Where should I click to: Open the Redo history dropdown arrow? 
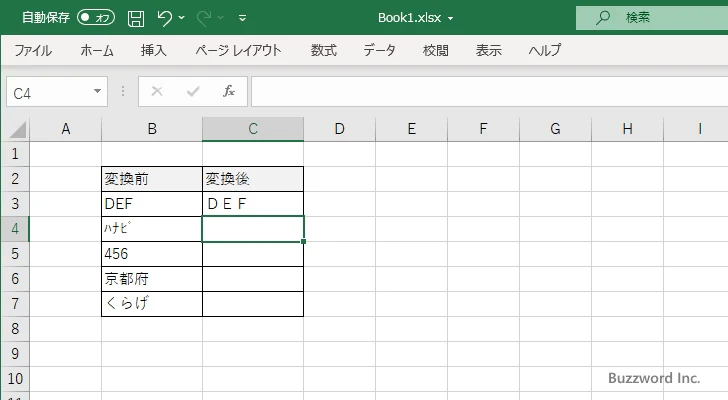[221, 18]
